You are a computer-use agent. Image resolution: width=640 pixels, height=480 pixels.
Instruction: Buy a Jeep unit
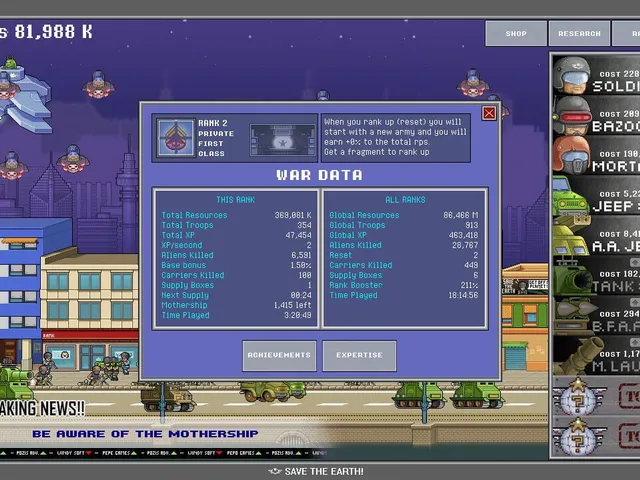(596, 196)
